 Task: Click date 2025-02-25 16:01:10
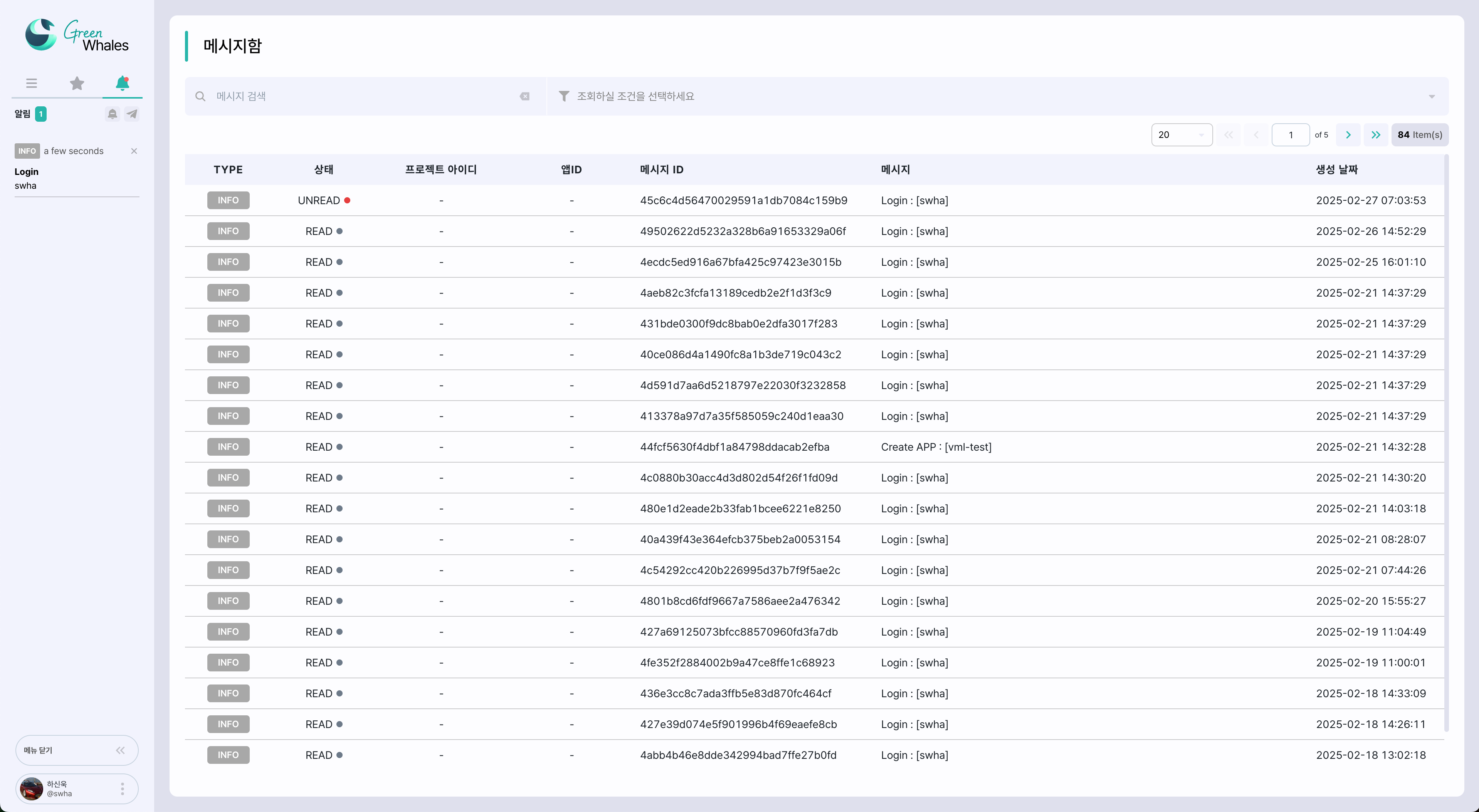(x=1370, y=262)
